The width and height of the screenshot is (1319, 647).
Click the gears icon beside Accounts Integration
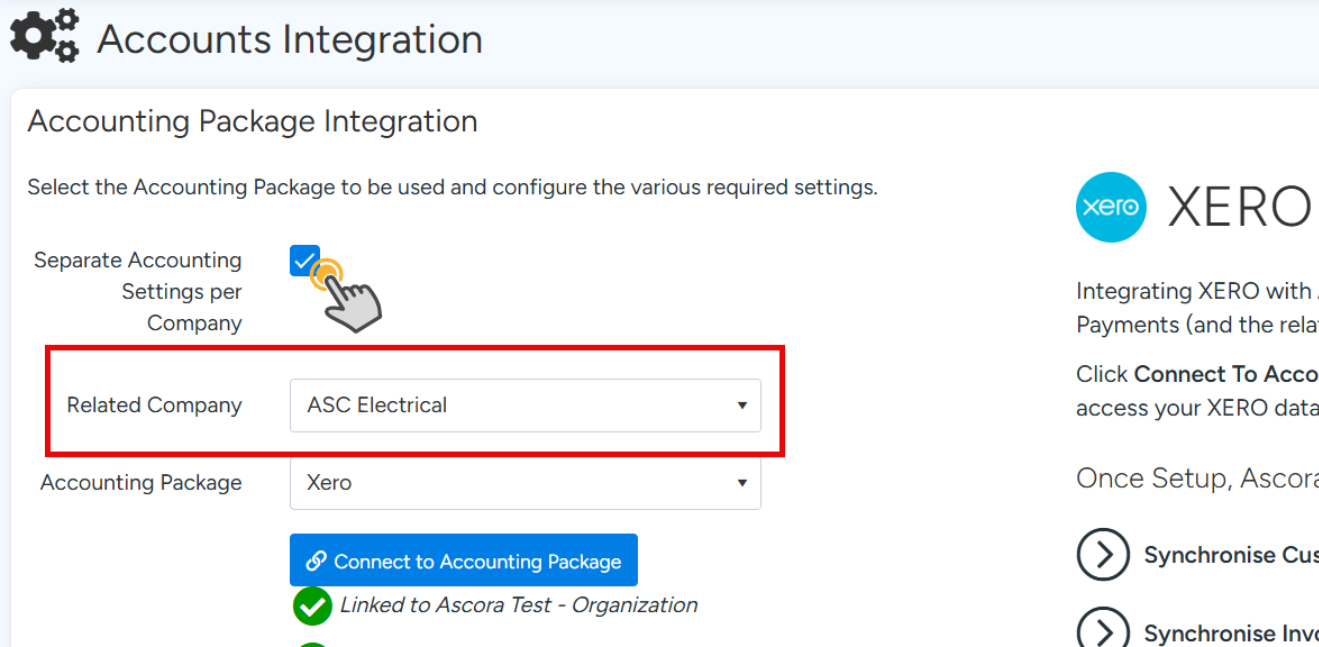pyautogui.click(x=45, y=36)
